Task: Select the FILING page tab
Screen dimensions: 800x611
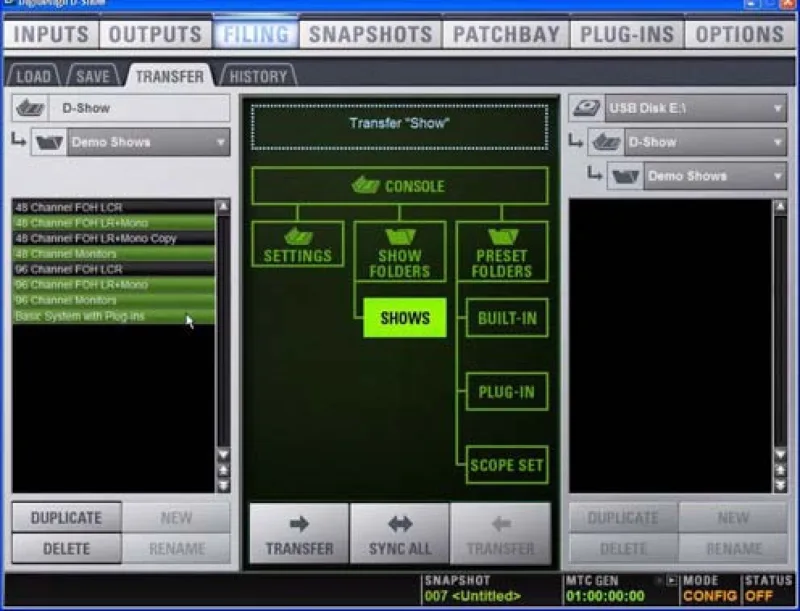Action: coord(256,35)
